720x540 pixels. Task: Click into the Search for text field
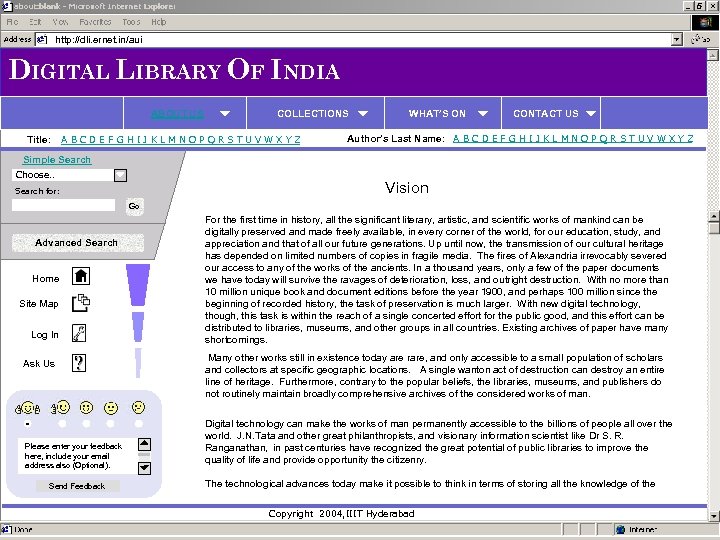point(63,205)
